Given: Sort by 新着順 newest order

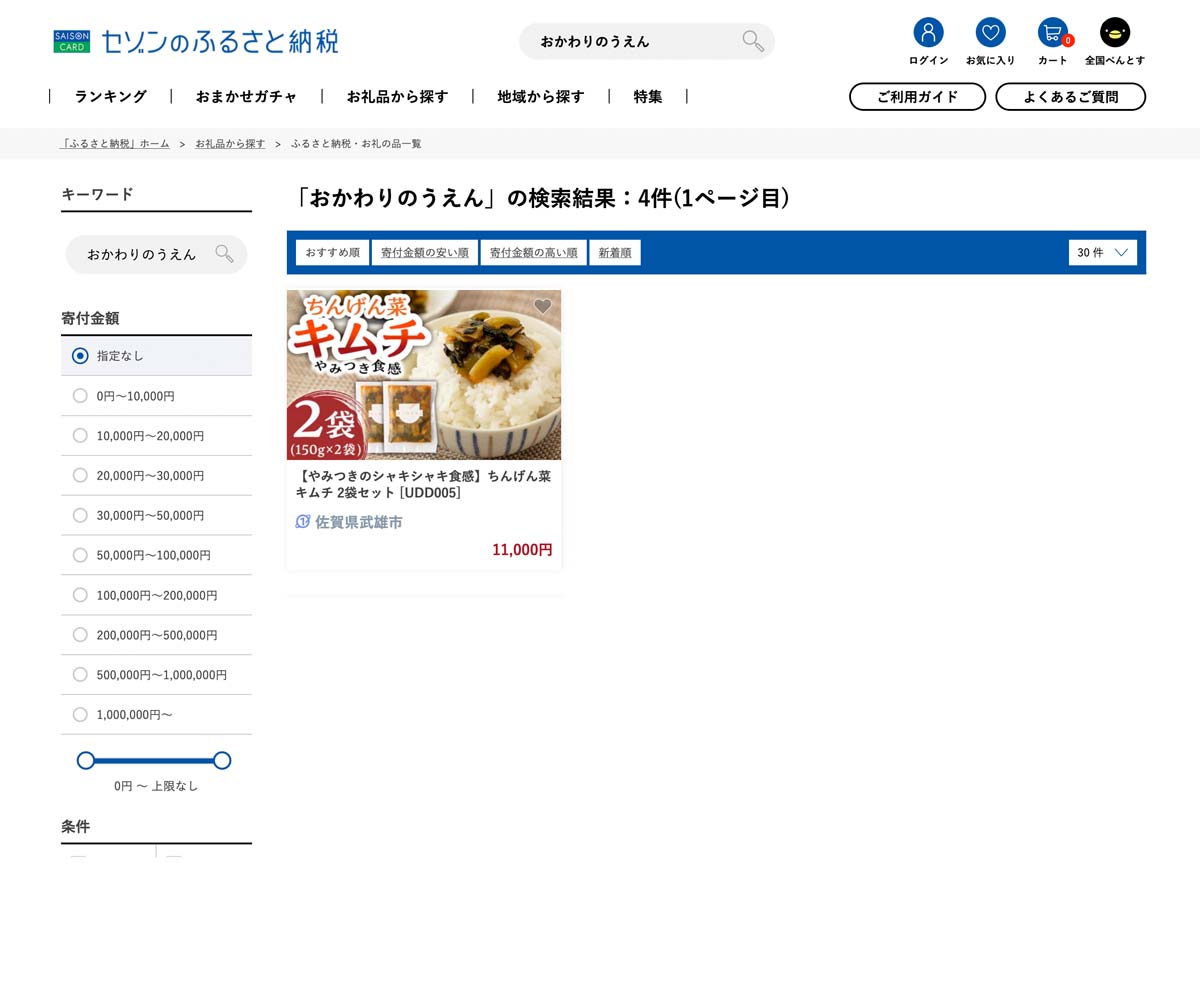Looking at the screenshot, I should click(x=614, y=252).
